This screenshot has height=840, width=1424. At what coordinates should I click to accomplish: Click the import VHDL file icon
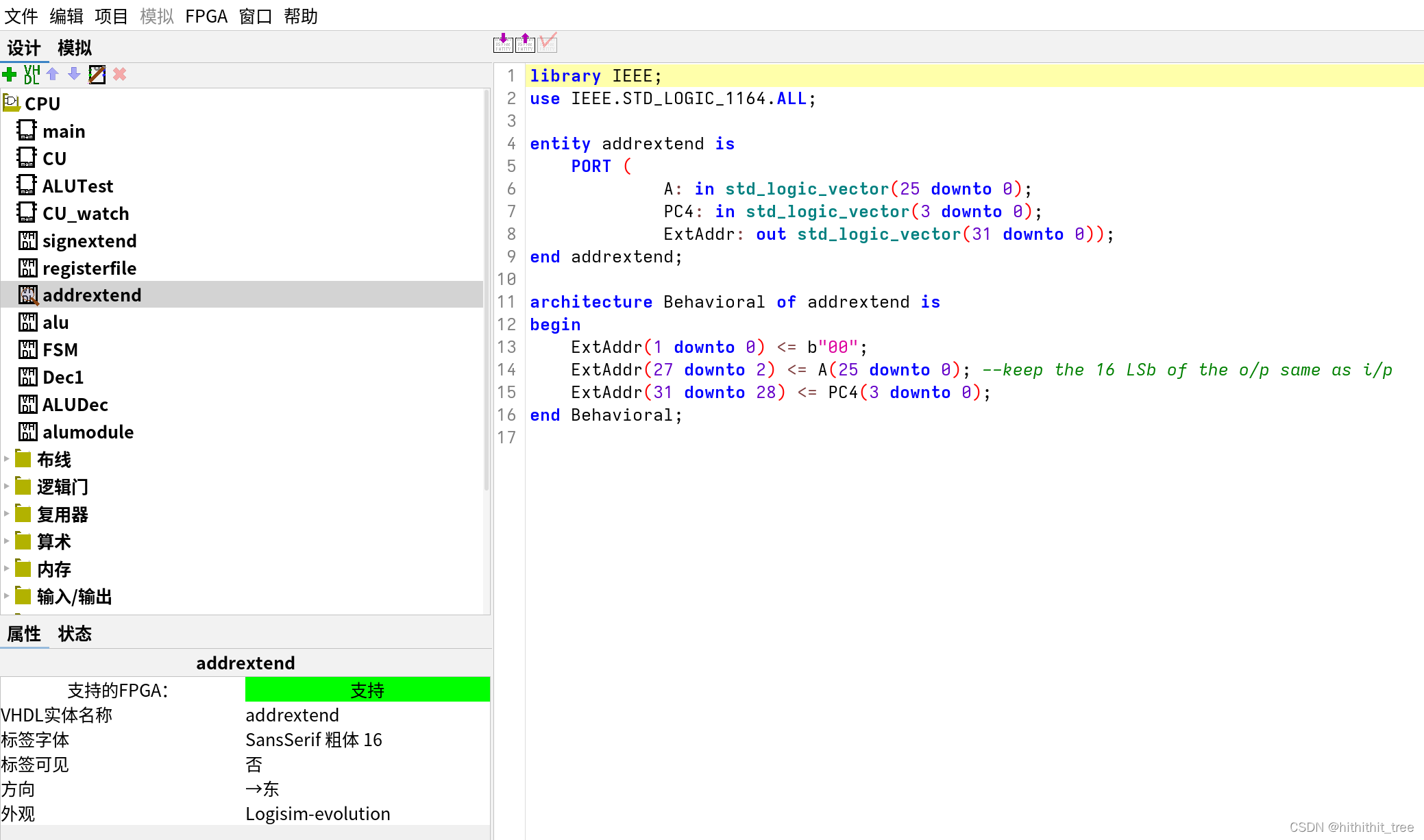[503, 43]
